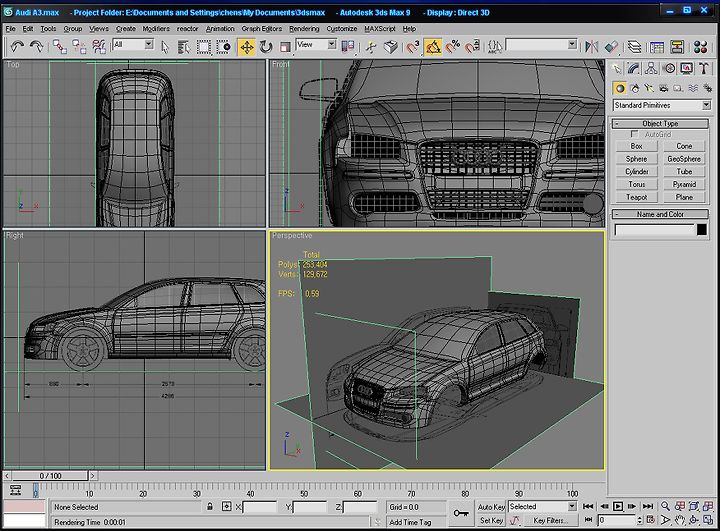720x531 pixels.
Task: Click the GeoSphere object type button
Action: [684, 158]
